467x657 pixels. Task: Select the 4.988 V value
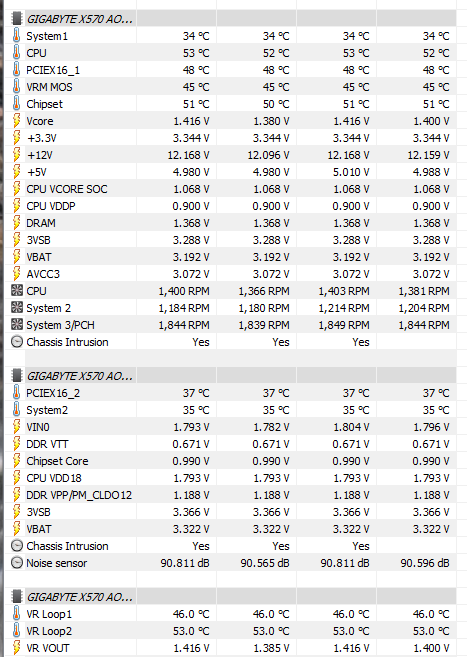pos(431,172)
